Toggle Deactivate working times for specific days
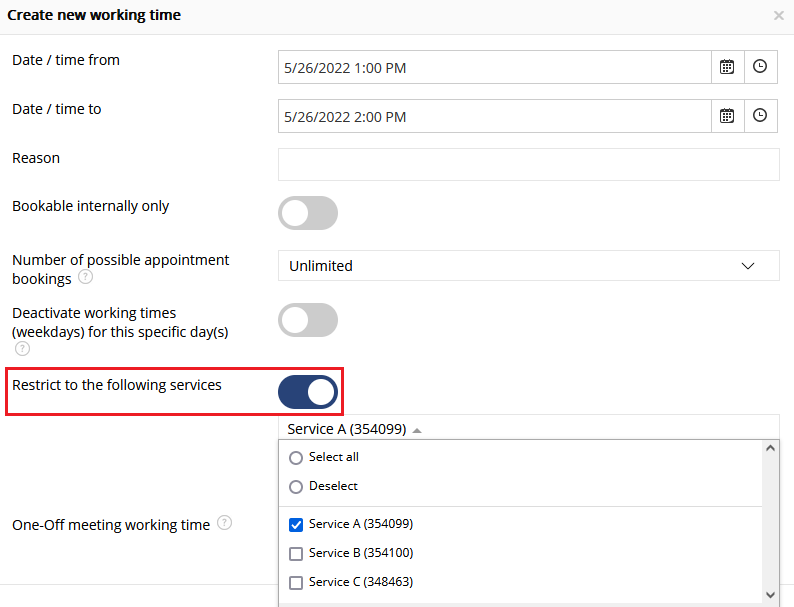 click(x=308, y=320)
